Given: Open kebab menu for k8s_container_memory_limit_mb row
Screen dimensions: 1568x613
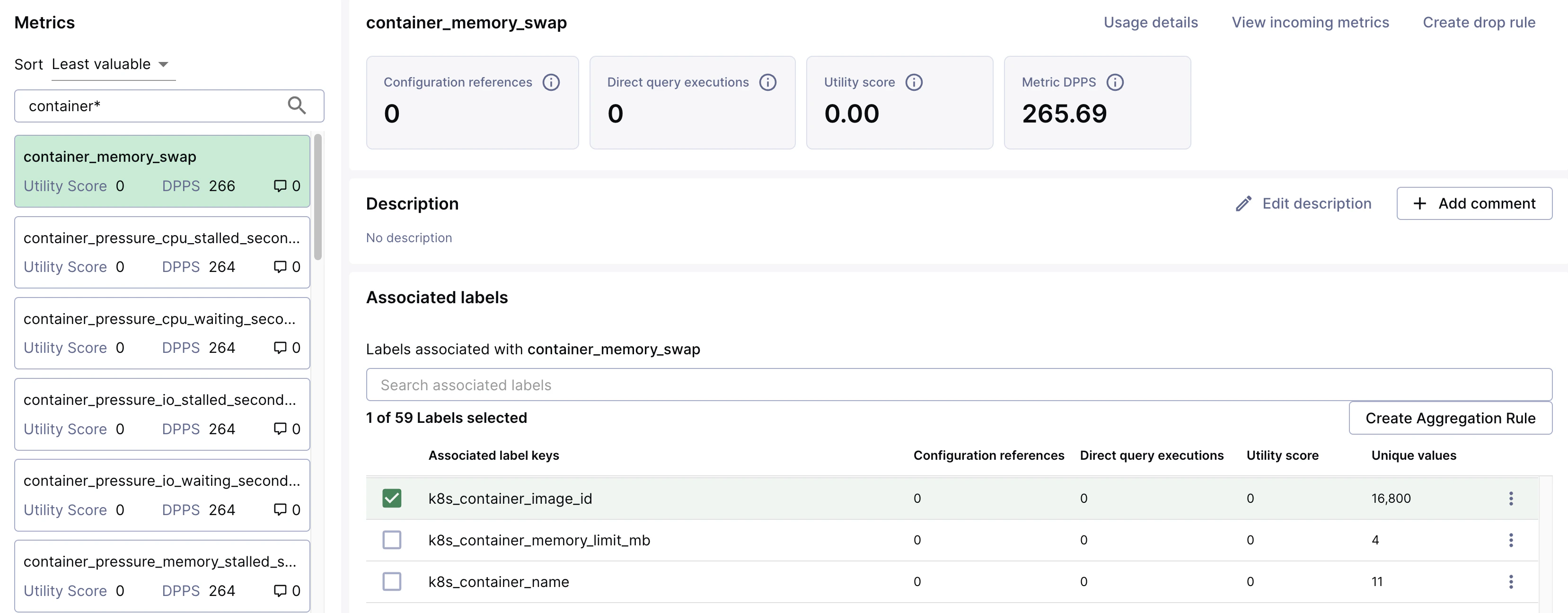Looking at the screenshot, I should pos(1510,540).
